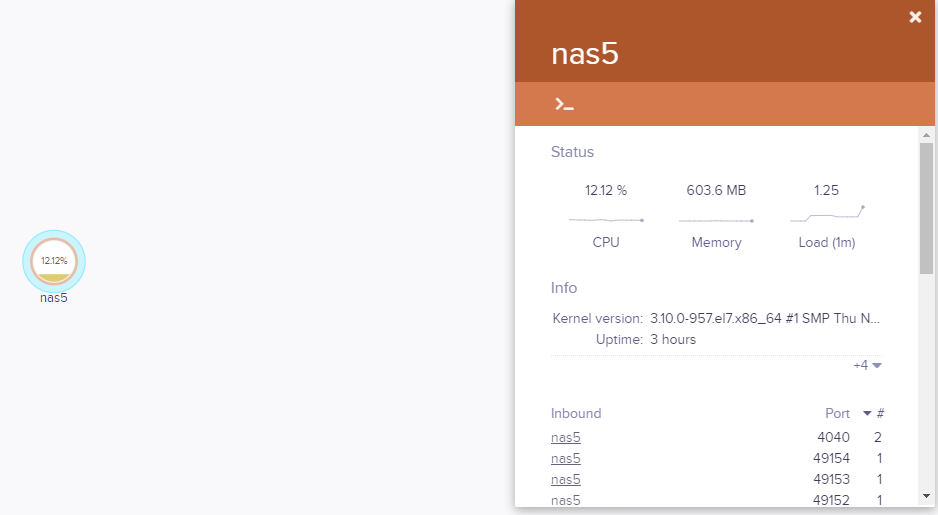
Task: Click the nas5 label under the node
Action: tap(54, 297)
